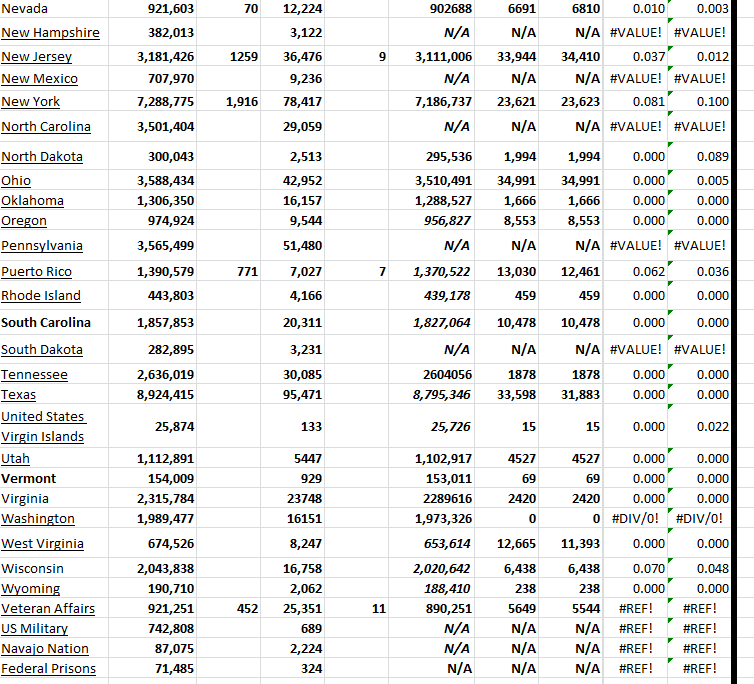Select New Jersey cell with 1259
The height and width of the screenshot is (684, 754).
coord(228,57)
